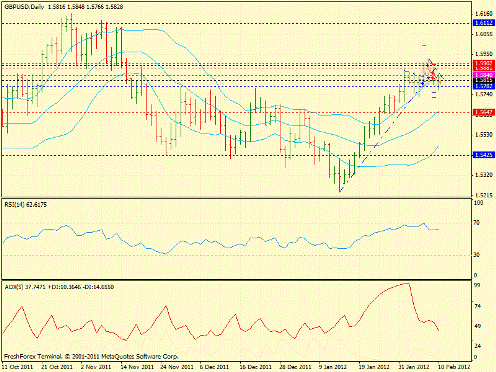The image size is (496, 372).
Task: Click the 28 Dec 2011 date label
Action: pos(294,367)
